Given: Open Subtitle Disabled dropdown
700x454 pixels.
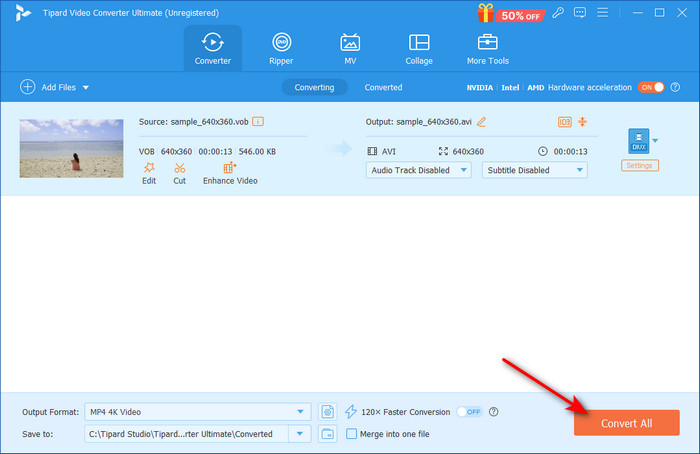Looking at the screenshot, I should click(x=534, y=170).
